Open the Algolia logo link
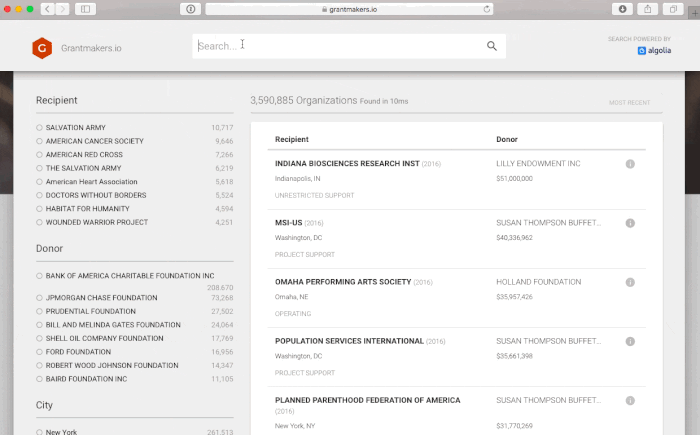Screen dimensions: 700x435 [x=654, y=50]
